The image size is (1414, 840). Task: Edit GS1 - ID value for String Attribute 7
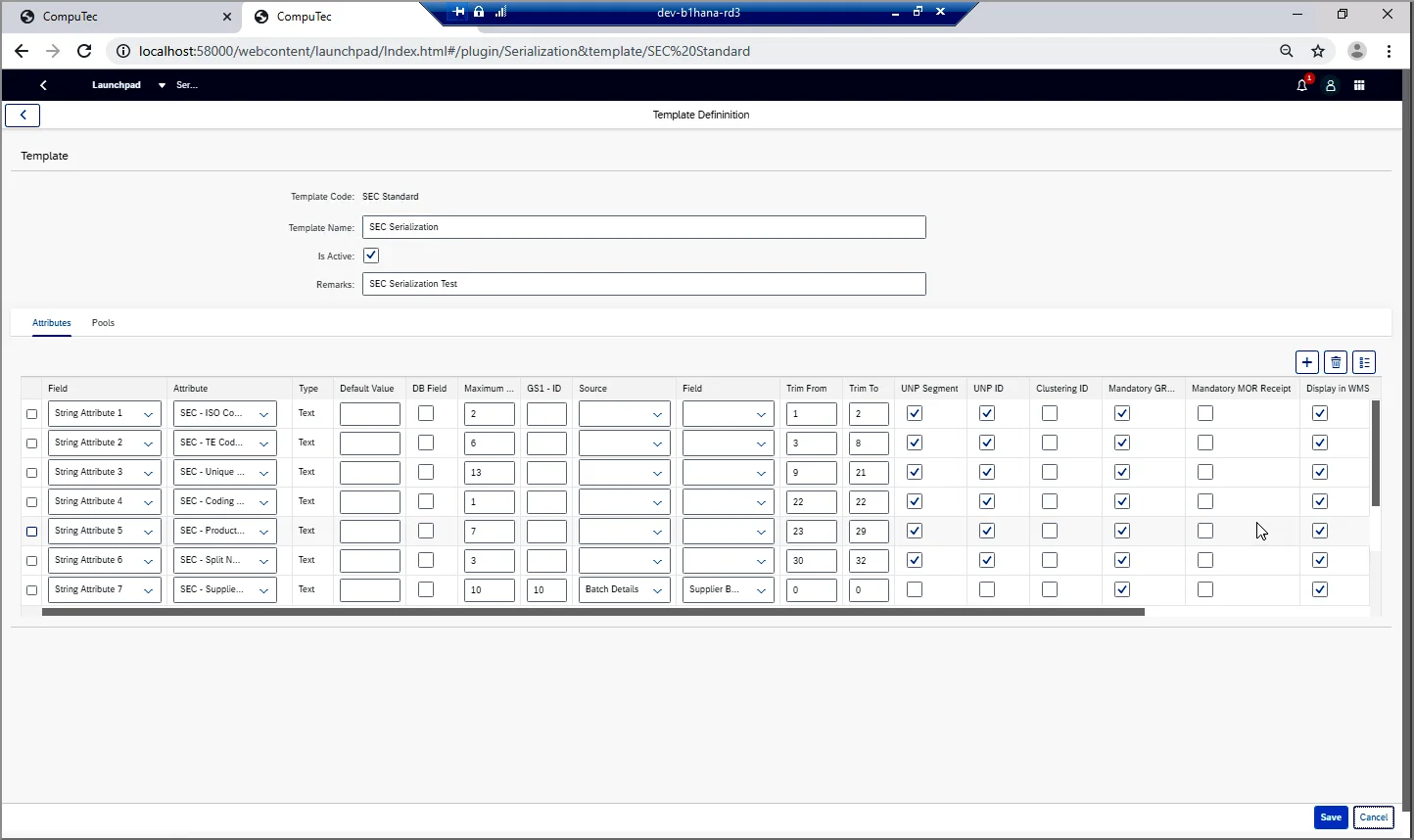tap(546, 590)
